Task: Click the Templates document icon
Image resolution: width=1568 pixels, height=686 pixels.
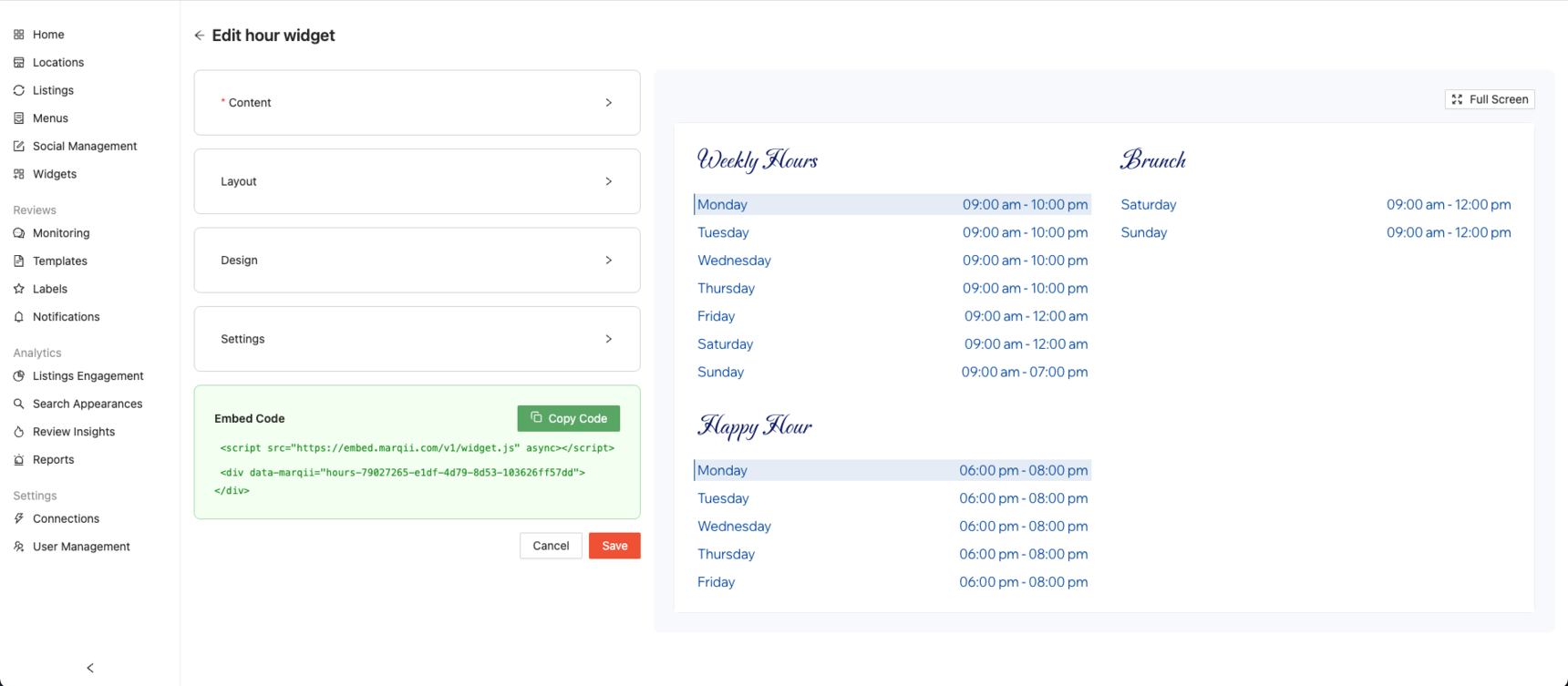Action: click(19, 261)
